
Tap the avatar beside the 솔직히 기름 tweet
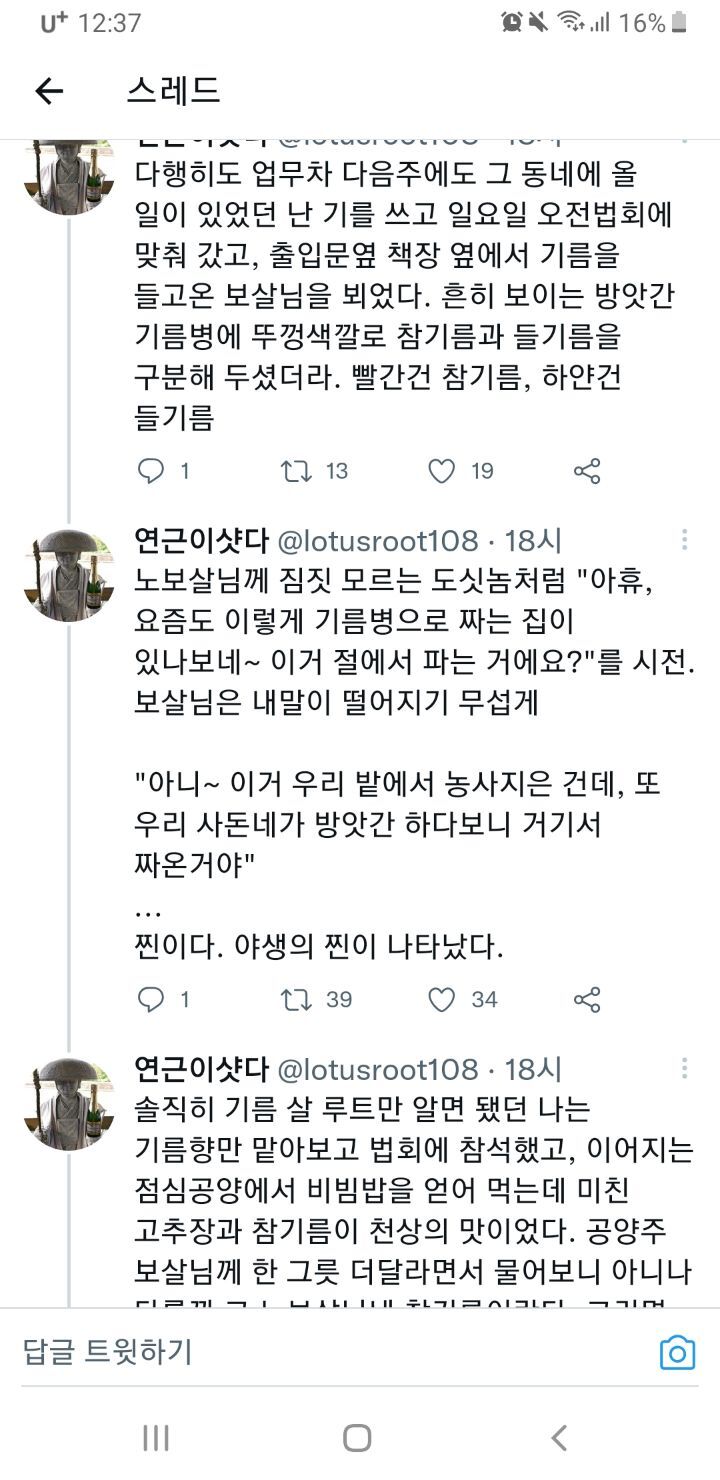(68, 1103)
